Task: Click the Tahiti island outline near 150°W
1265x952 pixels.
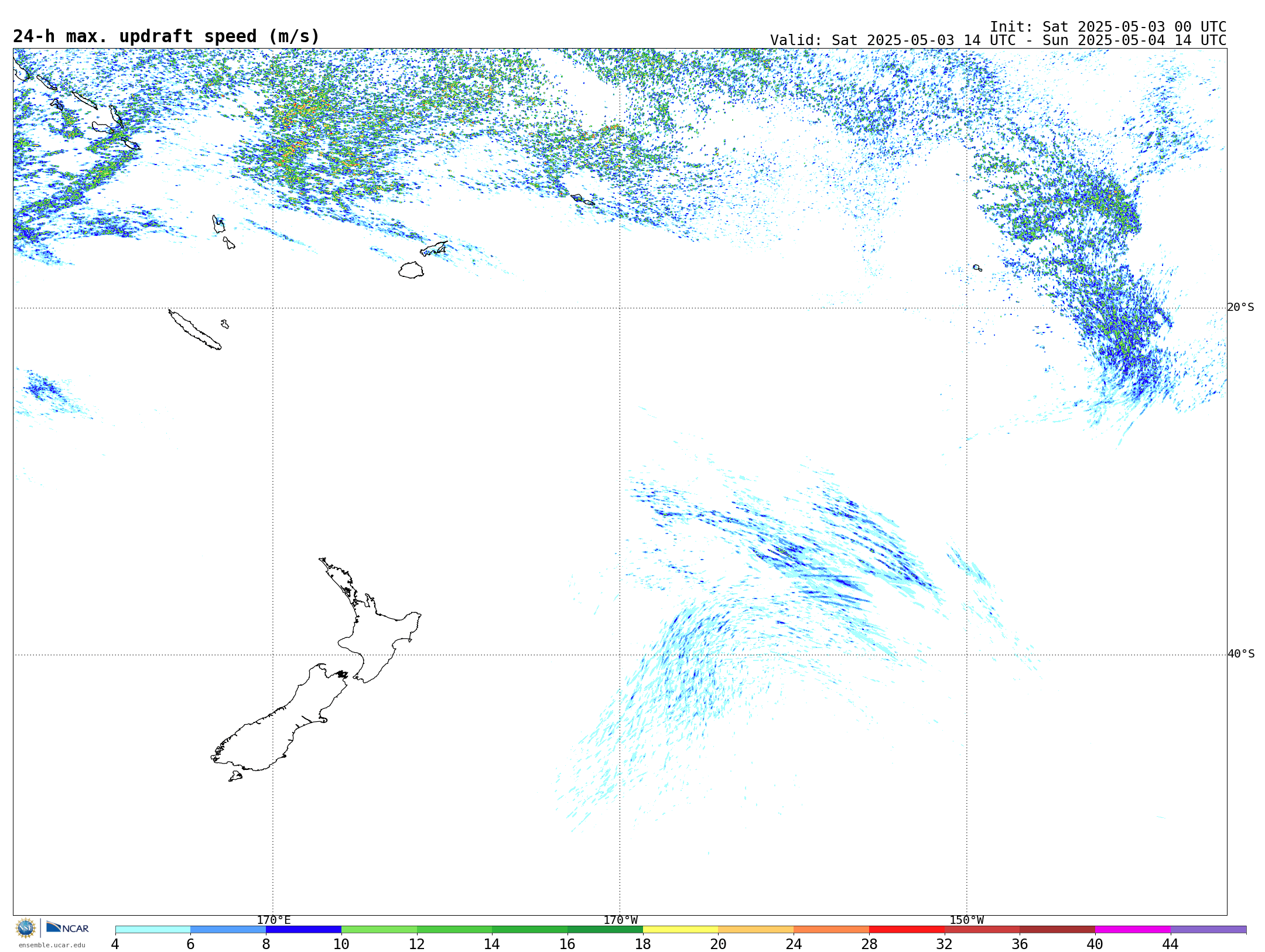Action: 977,268
